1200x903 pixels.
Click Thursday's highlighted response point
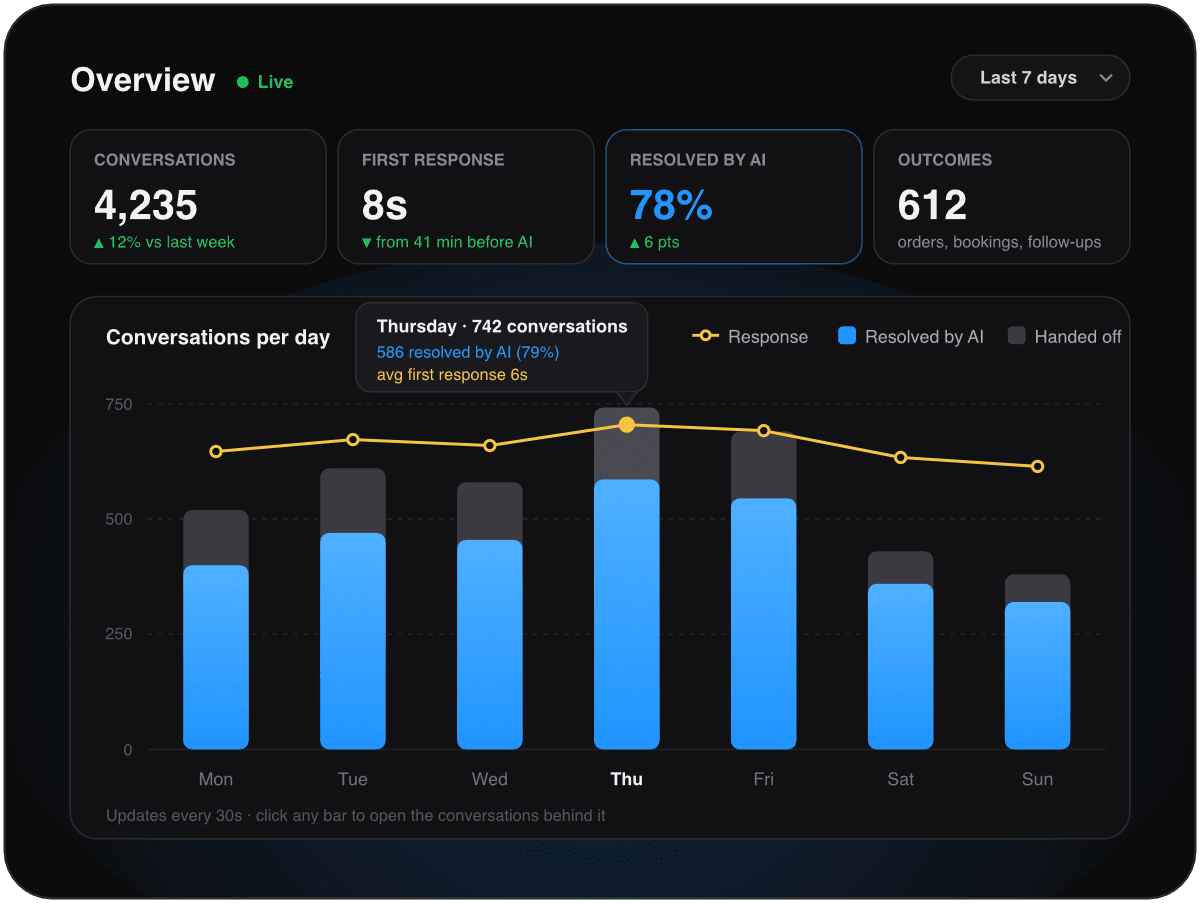tap(627, 425)
